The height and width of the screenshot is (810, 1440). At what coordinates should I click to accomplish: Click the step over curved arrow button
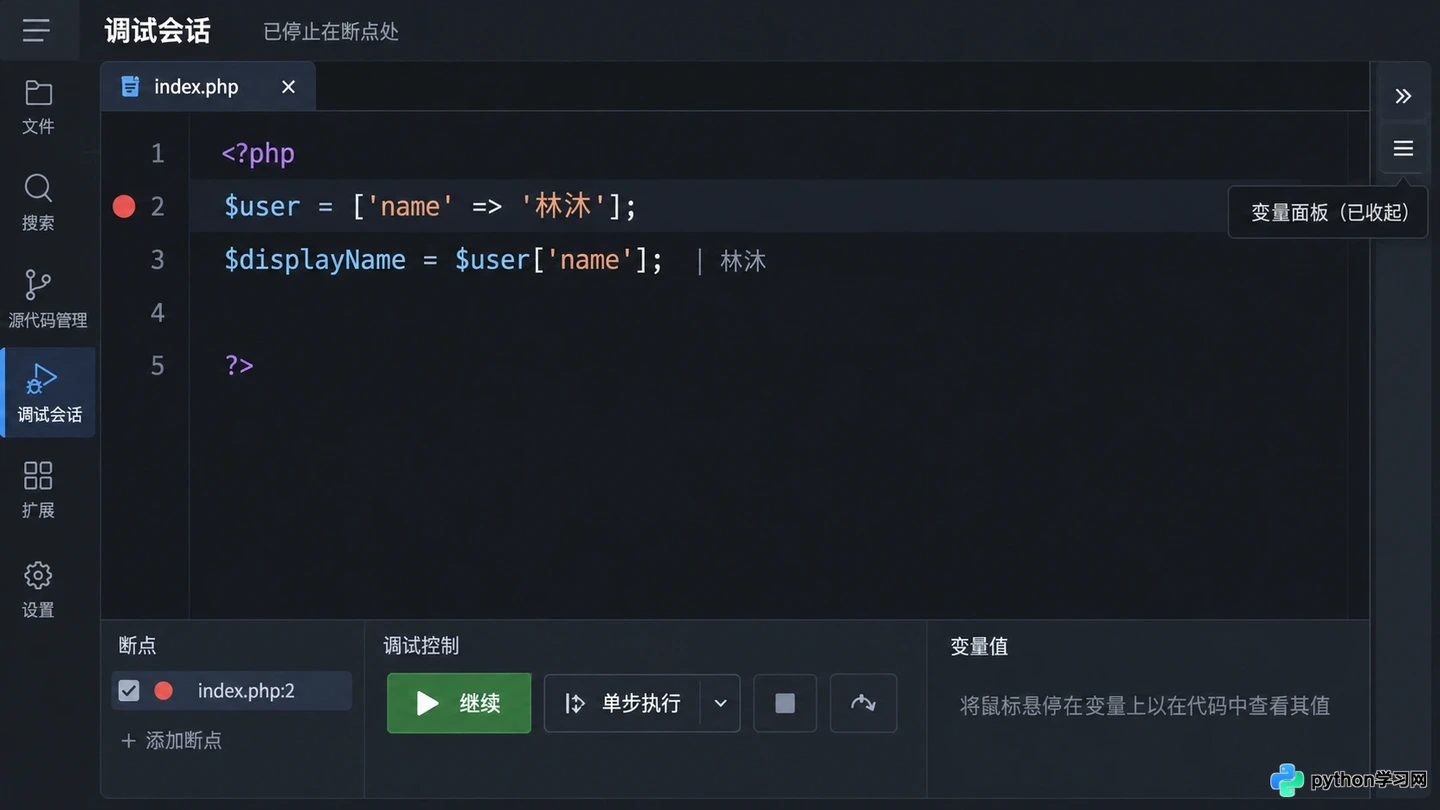pyautogui.click(x=863, y=703)
